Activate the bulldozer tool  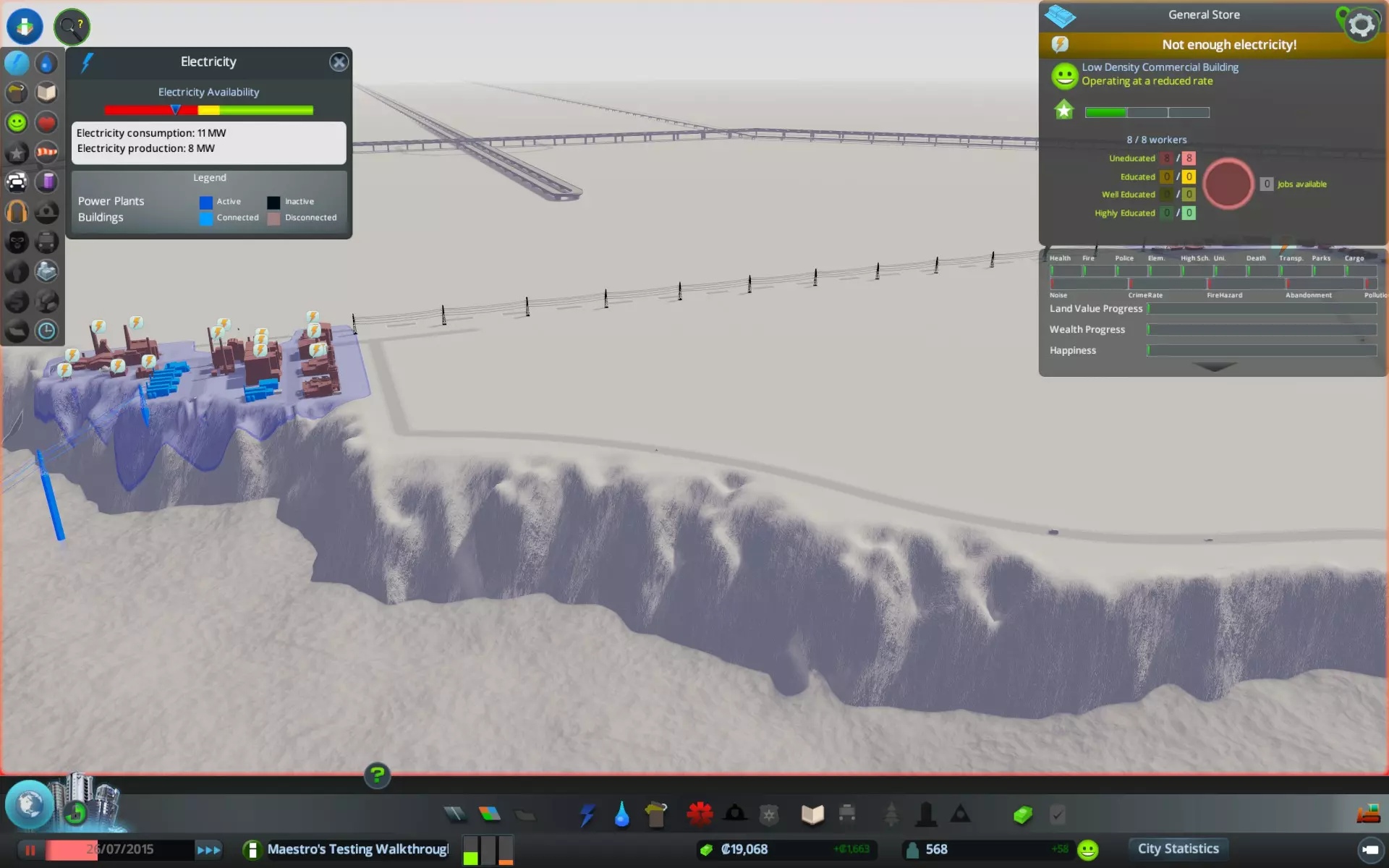[x=1367, y=814]
